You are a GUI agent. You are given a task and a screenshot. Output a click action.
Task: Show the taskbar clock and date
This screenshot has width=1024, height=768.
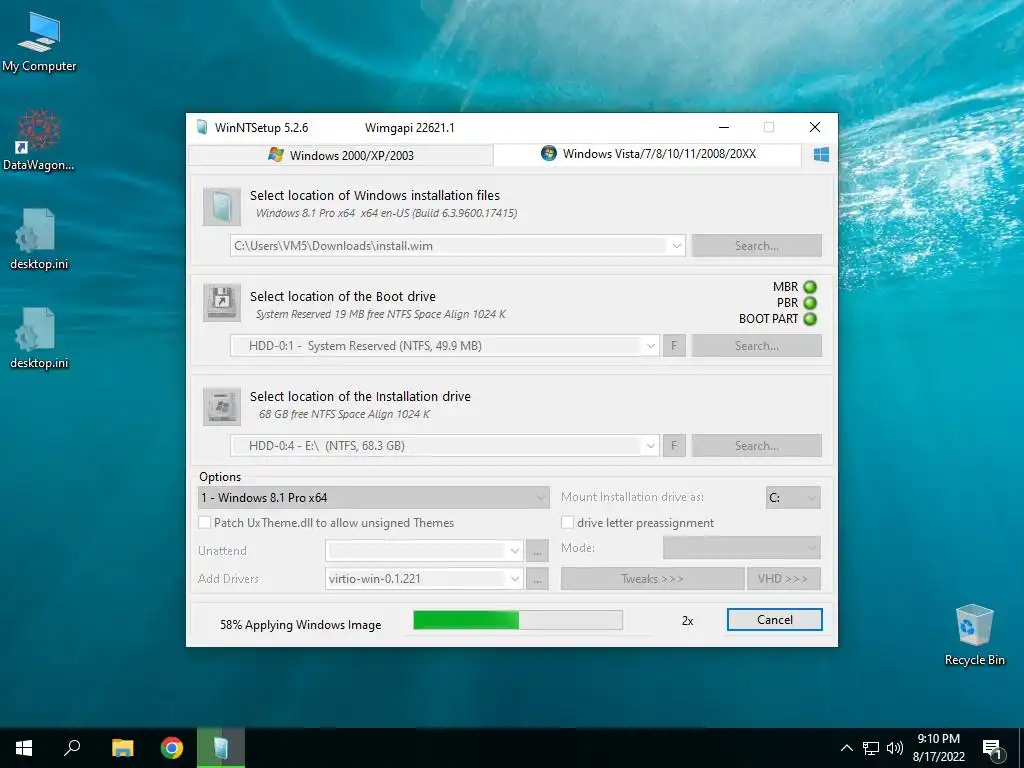(x=938, y=748)
